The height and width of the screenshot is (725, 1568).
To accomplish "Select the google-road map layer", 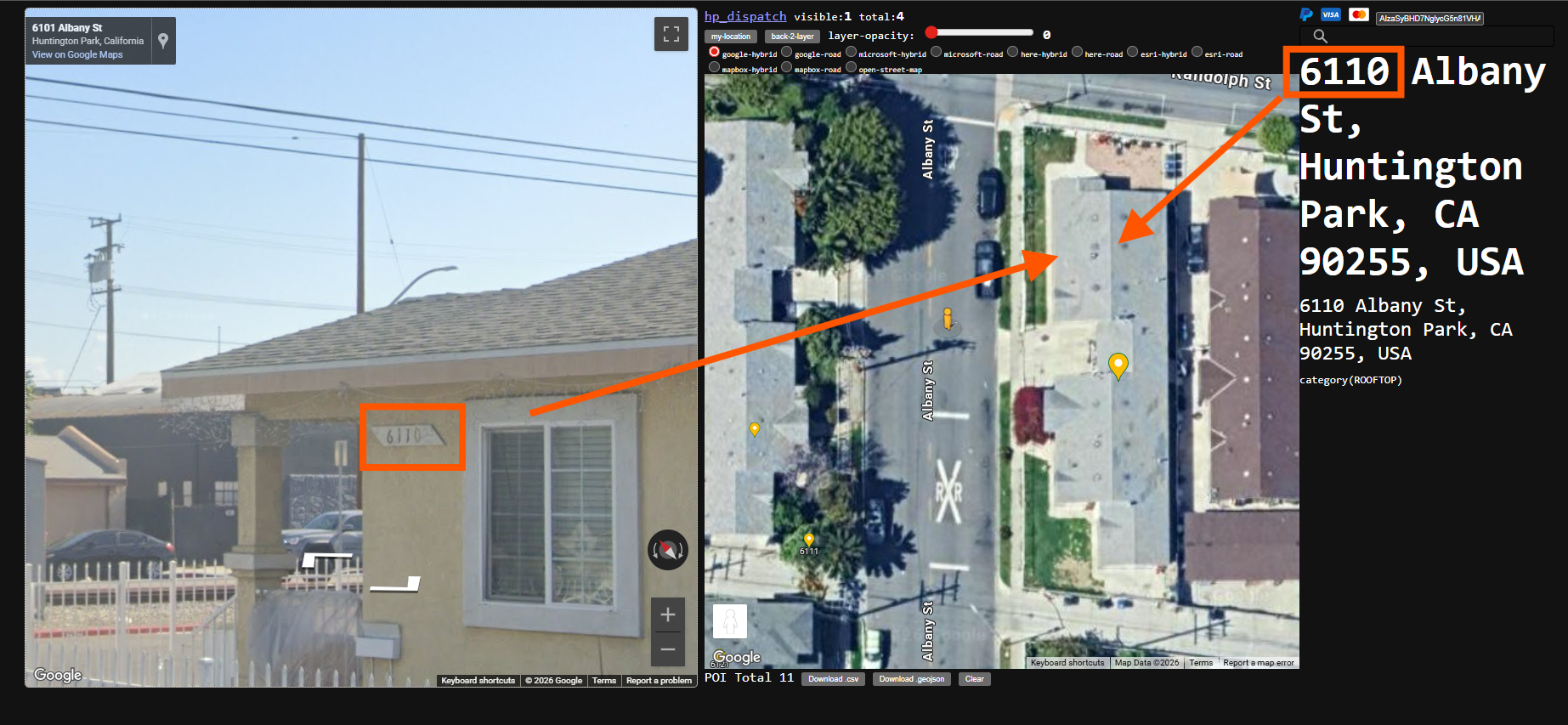I will tap(787, 53).
